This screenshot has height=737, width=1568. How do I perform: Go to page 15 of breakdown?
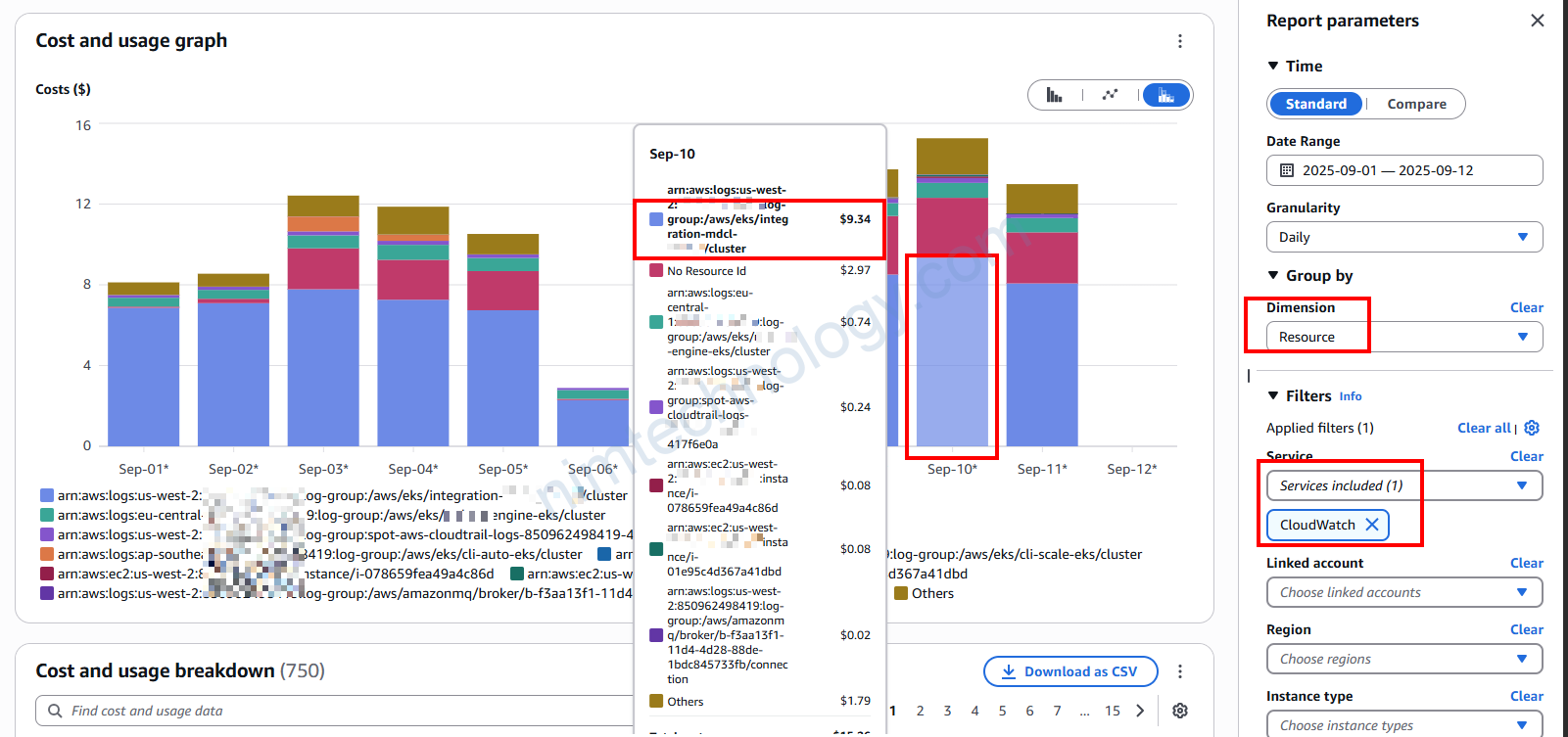click(1113, 711)
